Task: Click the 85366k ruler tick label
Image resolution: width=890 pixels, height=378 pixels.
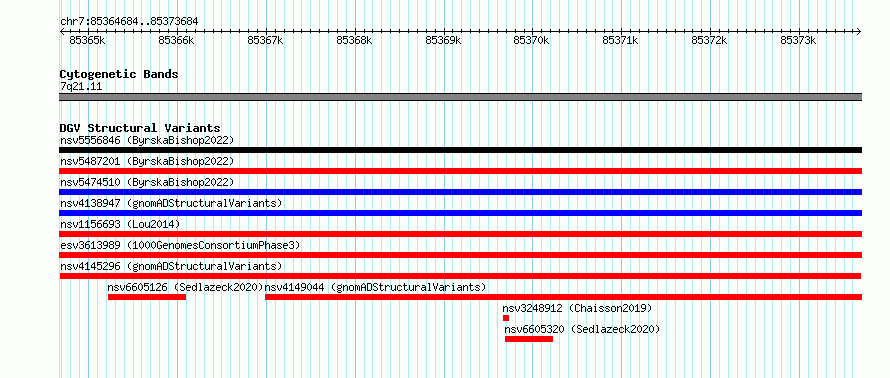Action: 176,40
